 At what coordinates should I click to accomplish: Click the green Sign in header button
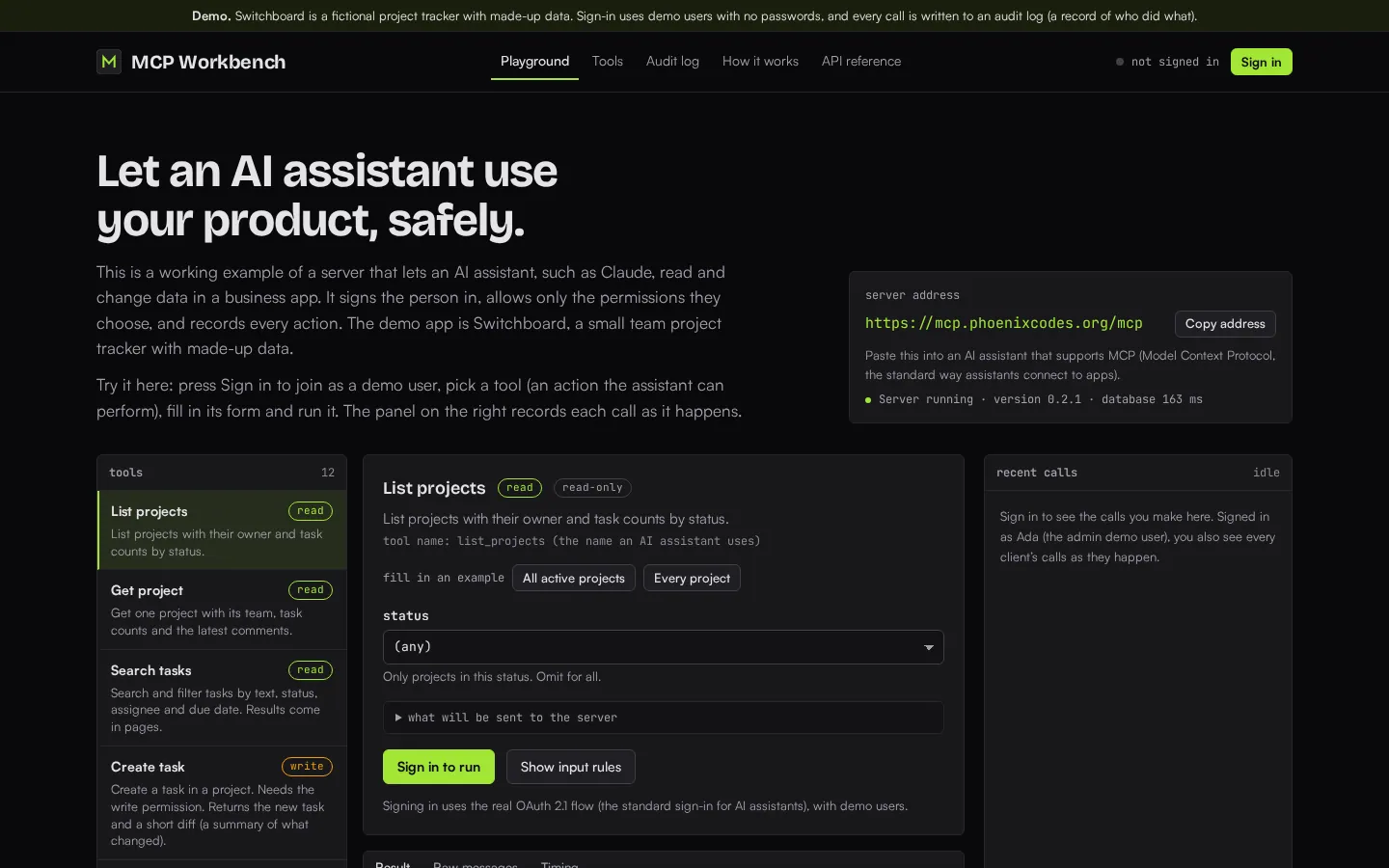click(x=1261, y=62)
